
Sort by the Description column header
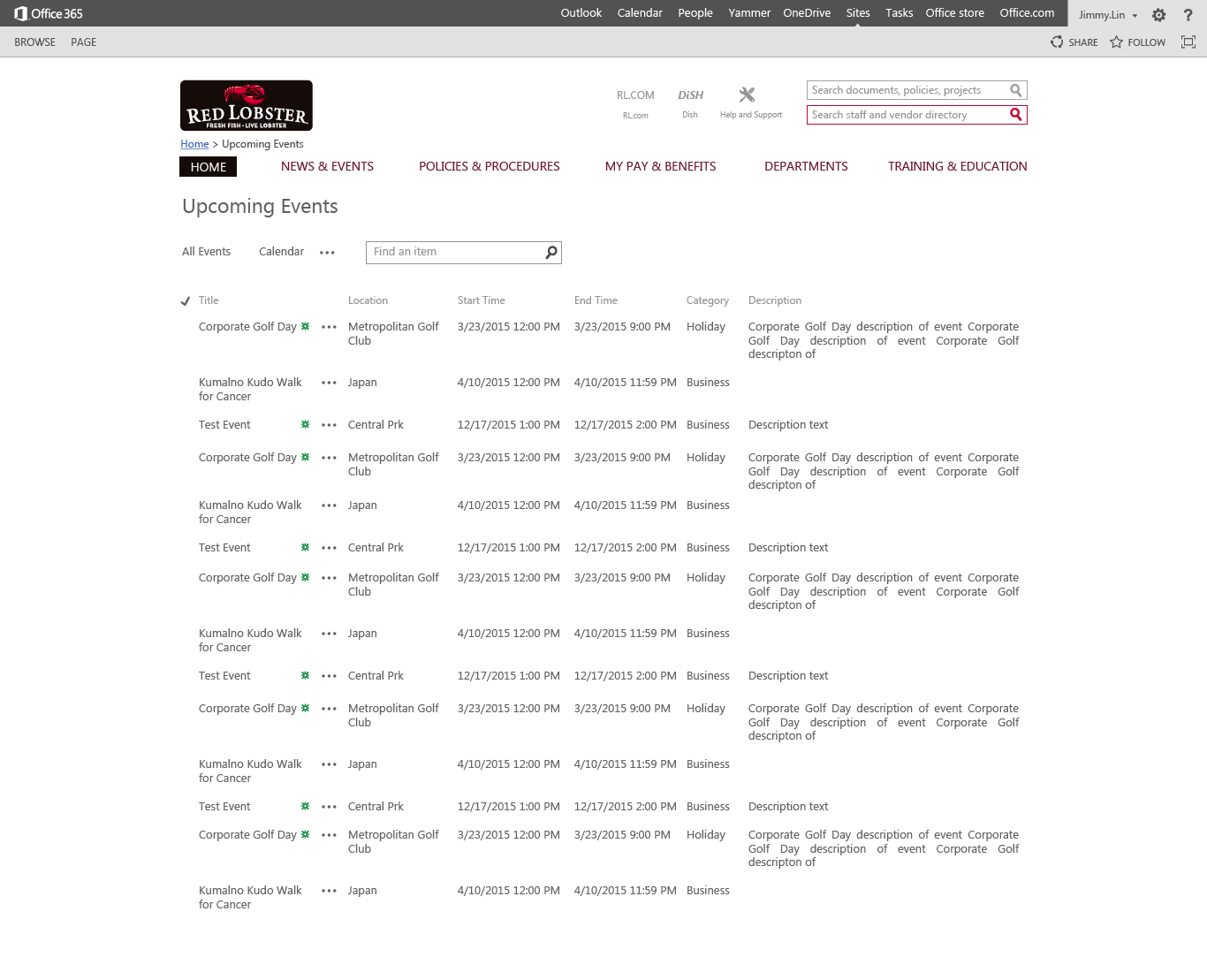tap(775, 300)
